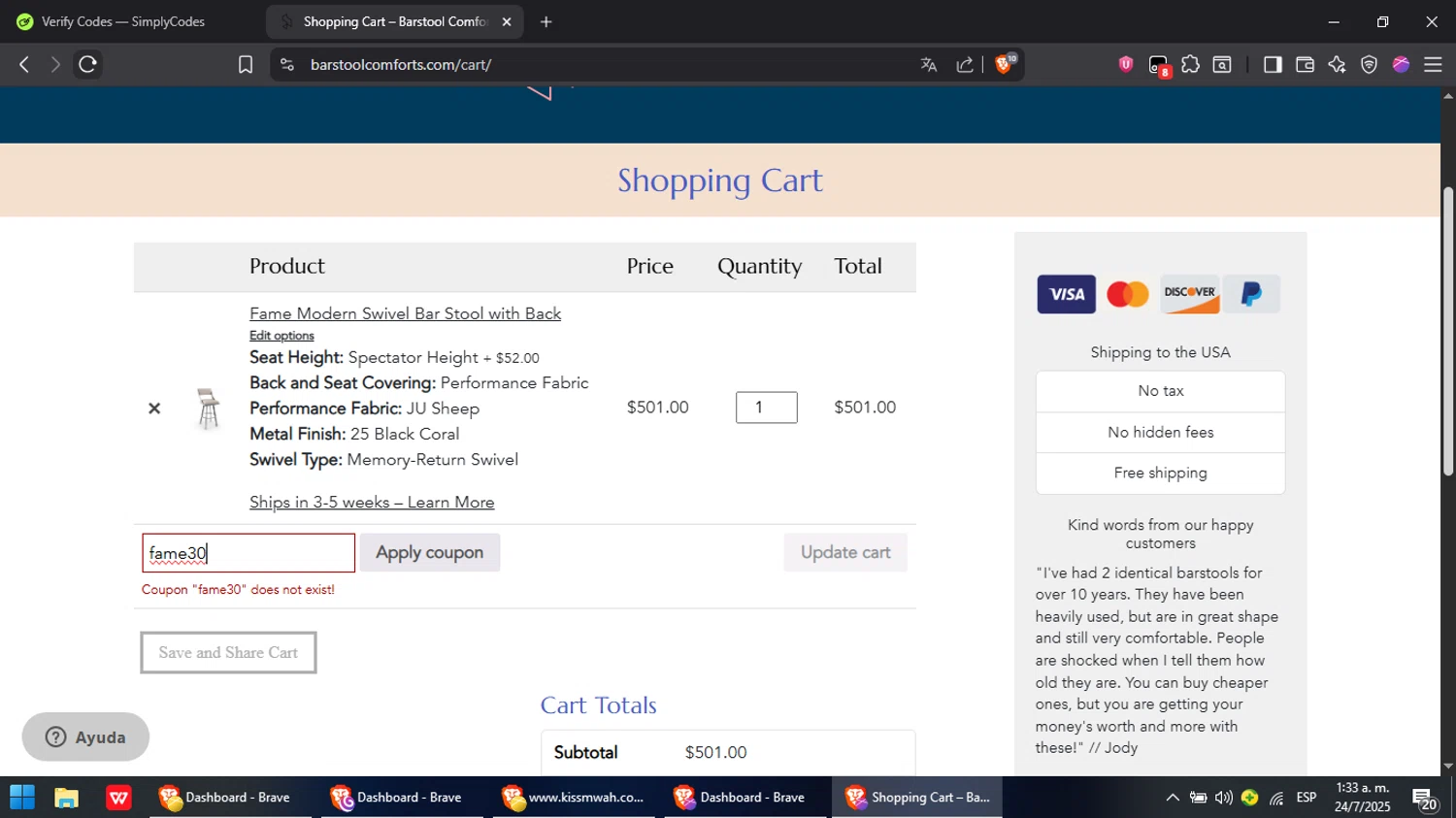Image resolution: width=1456 pixels, height=818 pixels.
Task: Bookmark this page via bookmark icon
Action: pyautogui.click(x=246, y=65)
